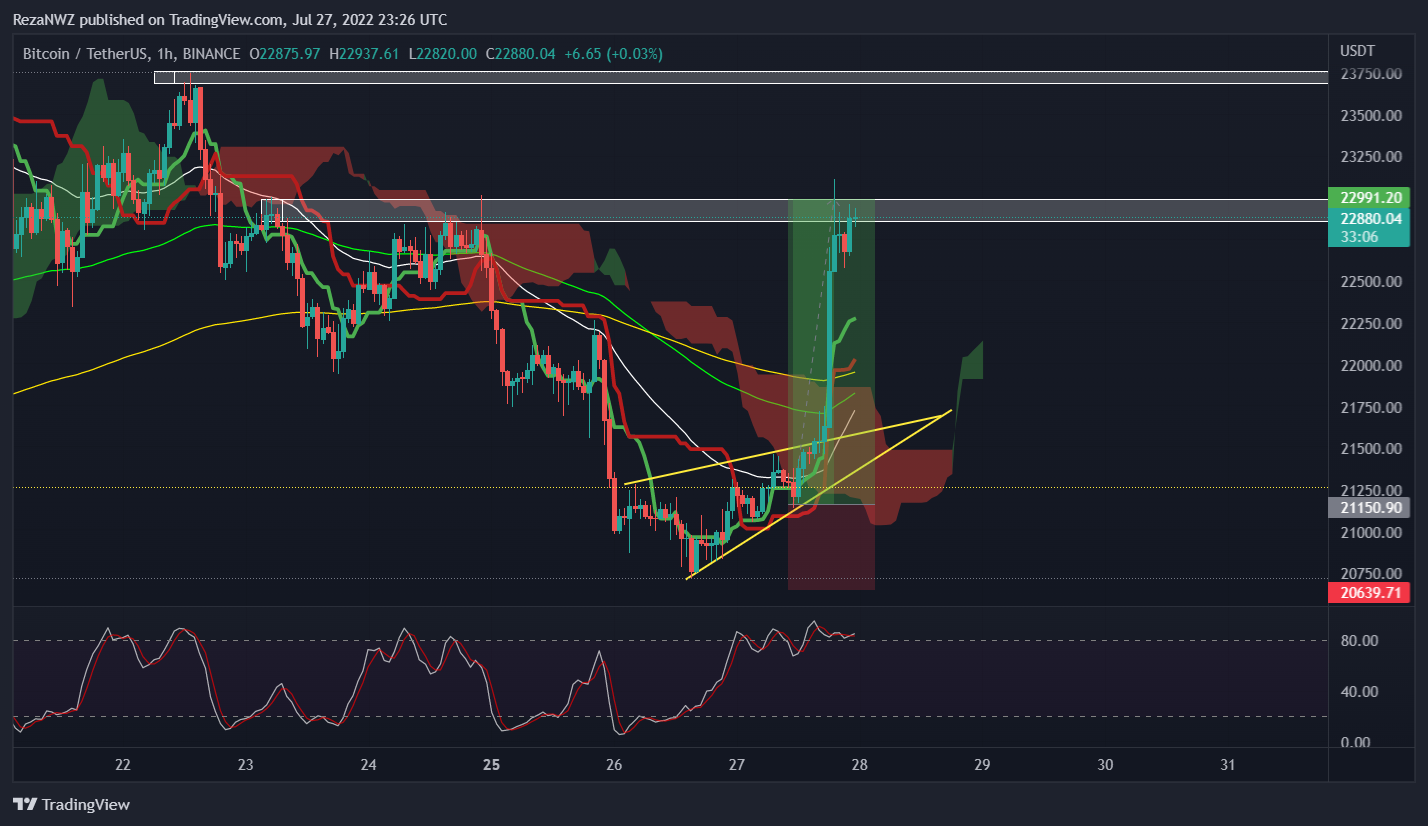
Task: Click date 26 on the time axis
Action: pyautogui.click(x=614, y=765)
